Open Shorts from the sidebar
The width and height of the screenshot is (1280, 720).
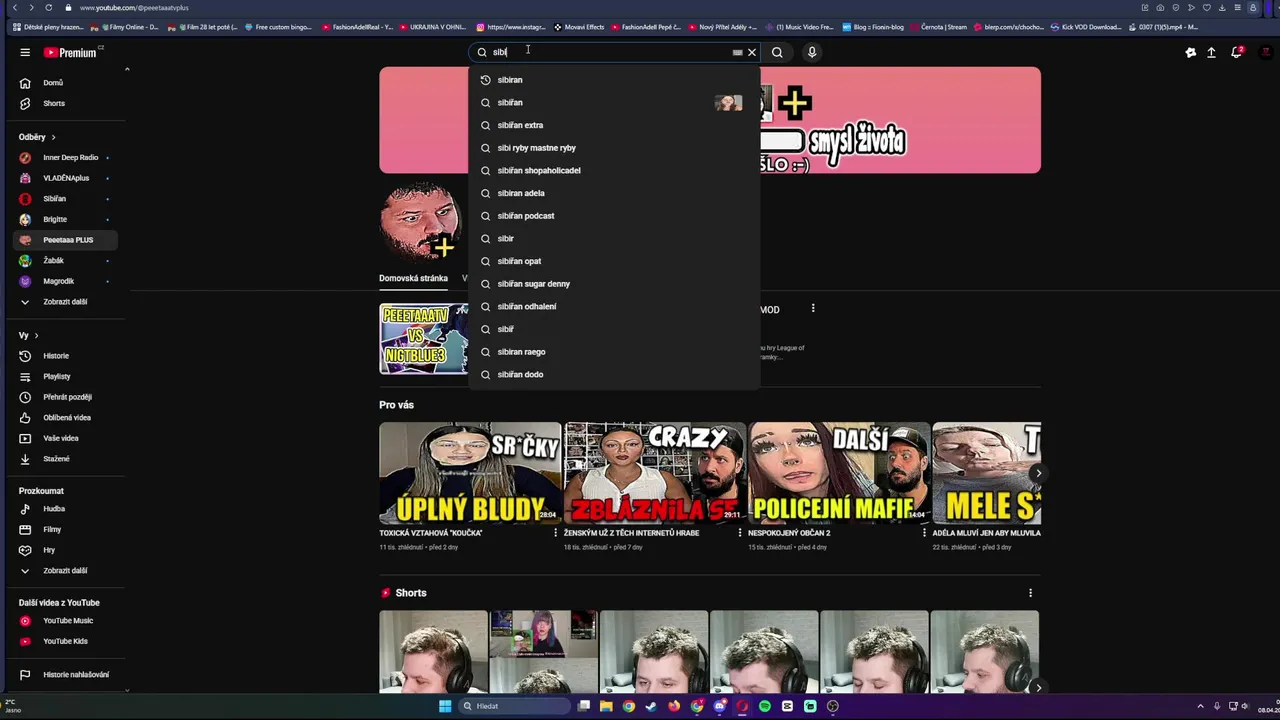tap(66, 103)
